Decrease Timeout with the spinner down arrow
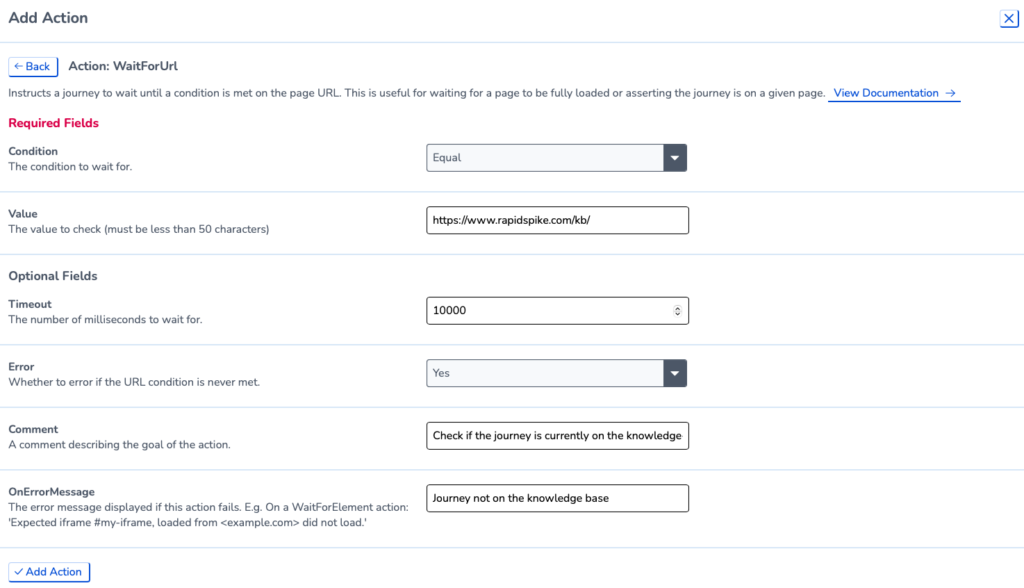1024x588 pixels. tap(677, 314)
